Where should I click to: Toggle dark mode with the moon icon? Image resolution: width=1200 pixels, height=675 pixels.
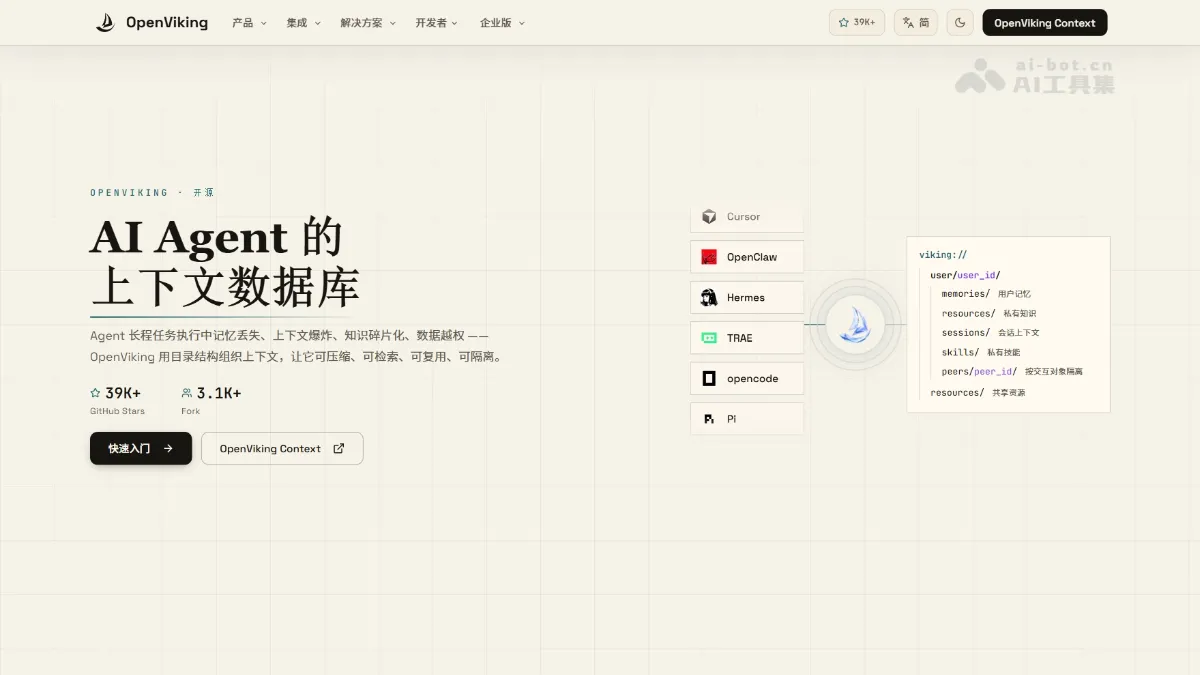[960, 22]
